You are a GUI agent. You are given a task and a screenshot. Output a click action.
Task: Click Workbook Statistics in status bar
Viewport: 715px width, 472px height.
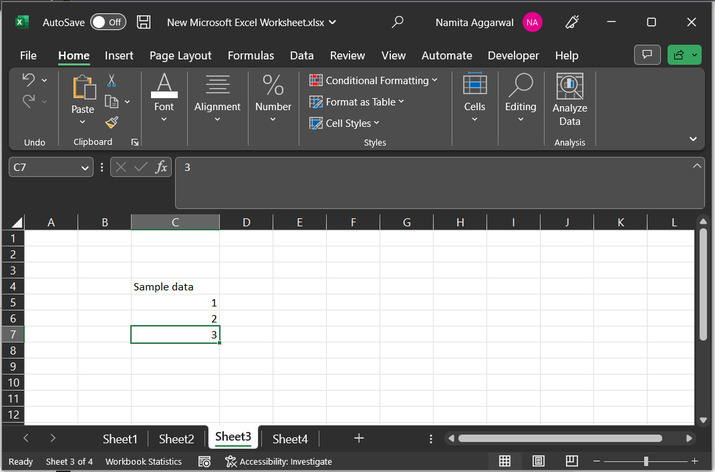pyautogui.click(x=142, y=461)
